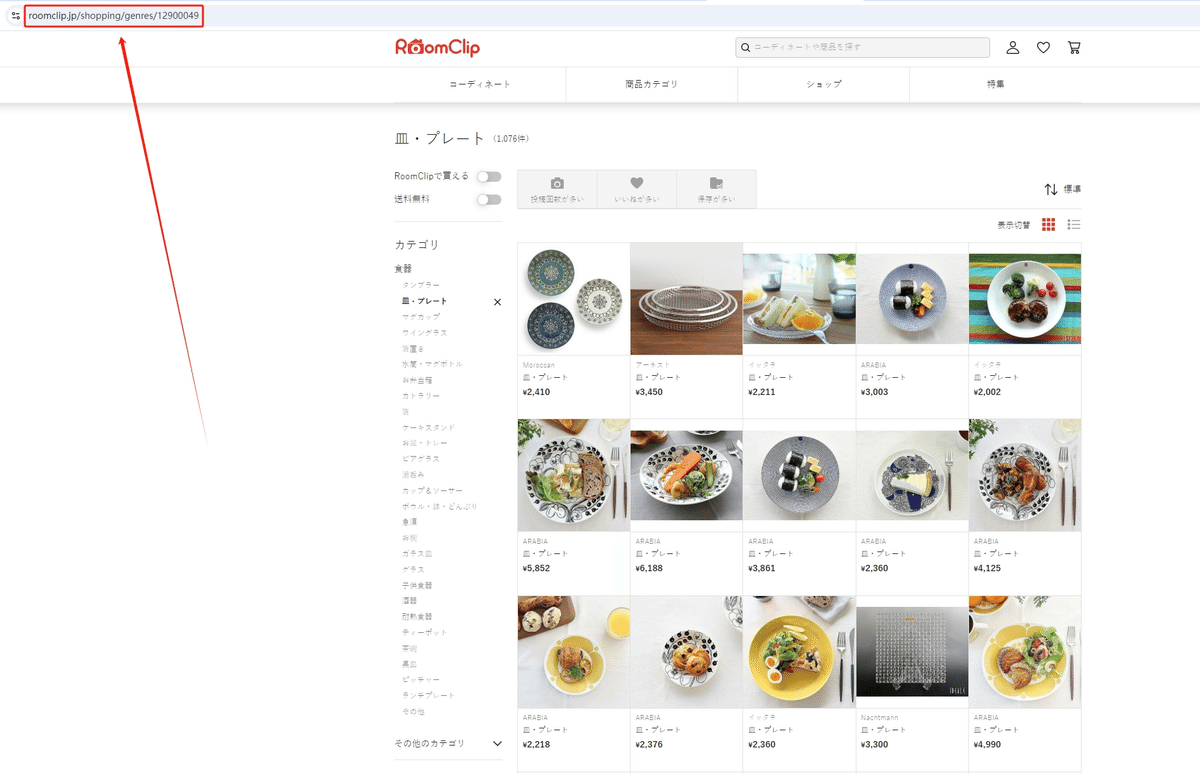Filter by folder icon (most saves)
Screen dimensions: 1200x774
pyautogui.click(x=716, y=189)
